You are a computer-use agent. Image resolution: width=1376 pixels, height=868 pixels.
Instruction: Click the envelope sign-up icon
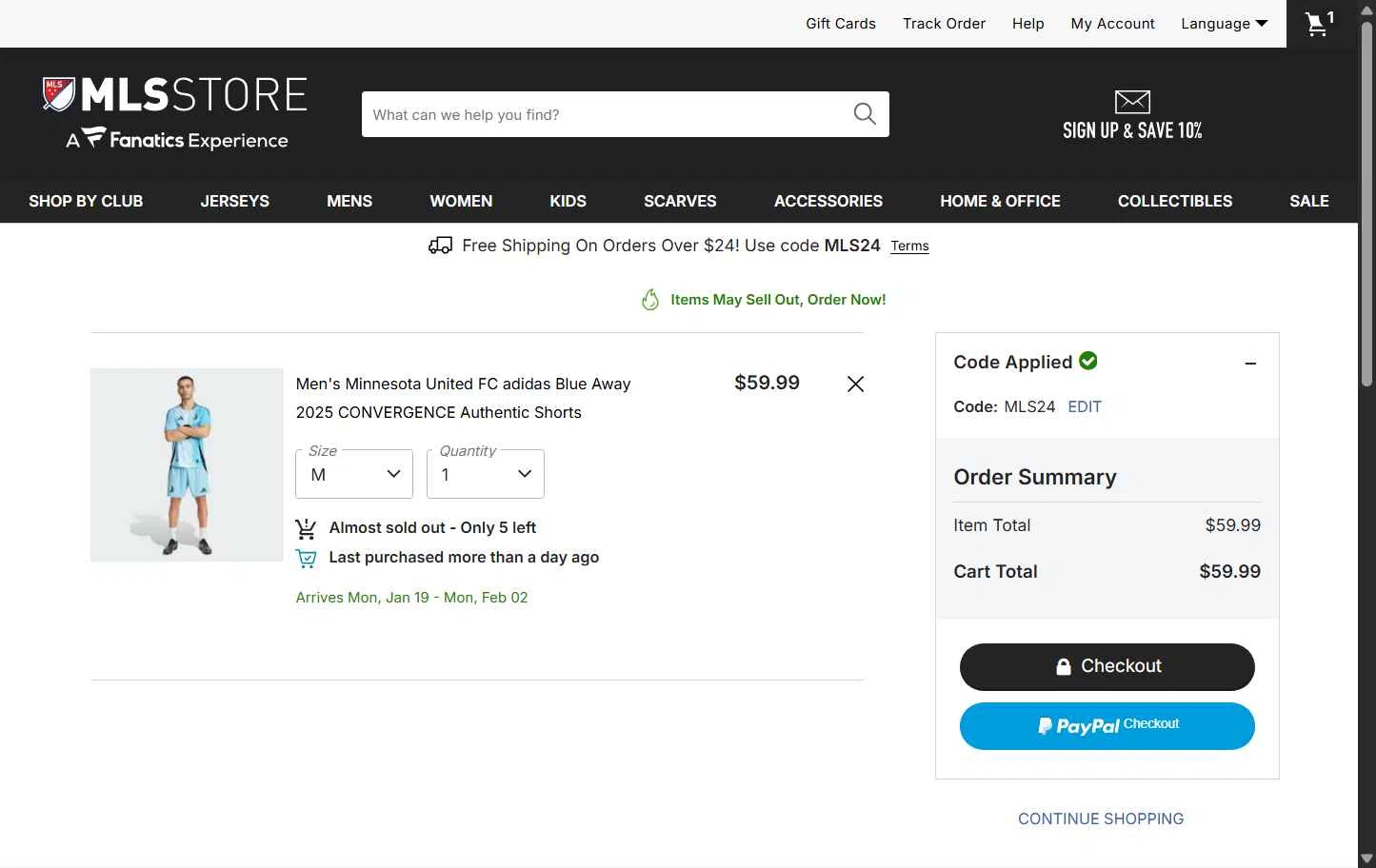1132,102
